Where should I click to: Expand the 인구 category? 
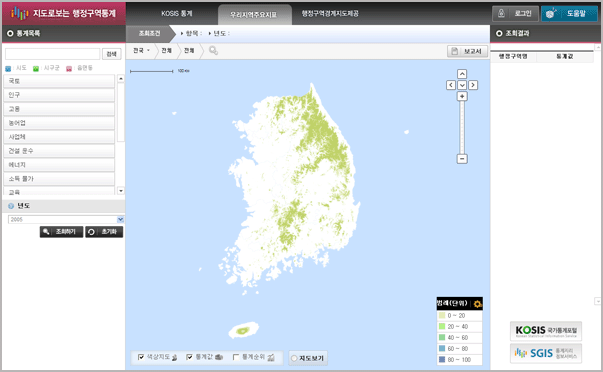59,95
